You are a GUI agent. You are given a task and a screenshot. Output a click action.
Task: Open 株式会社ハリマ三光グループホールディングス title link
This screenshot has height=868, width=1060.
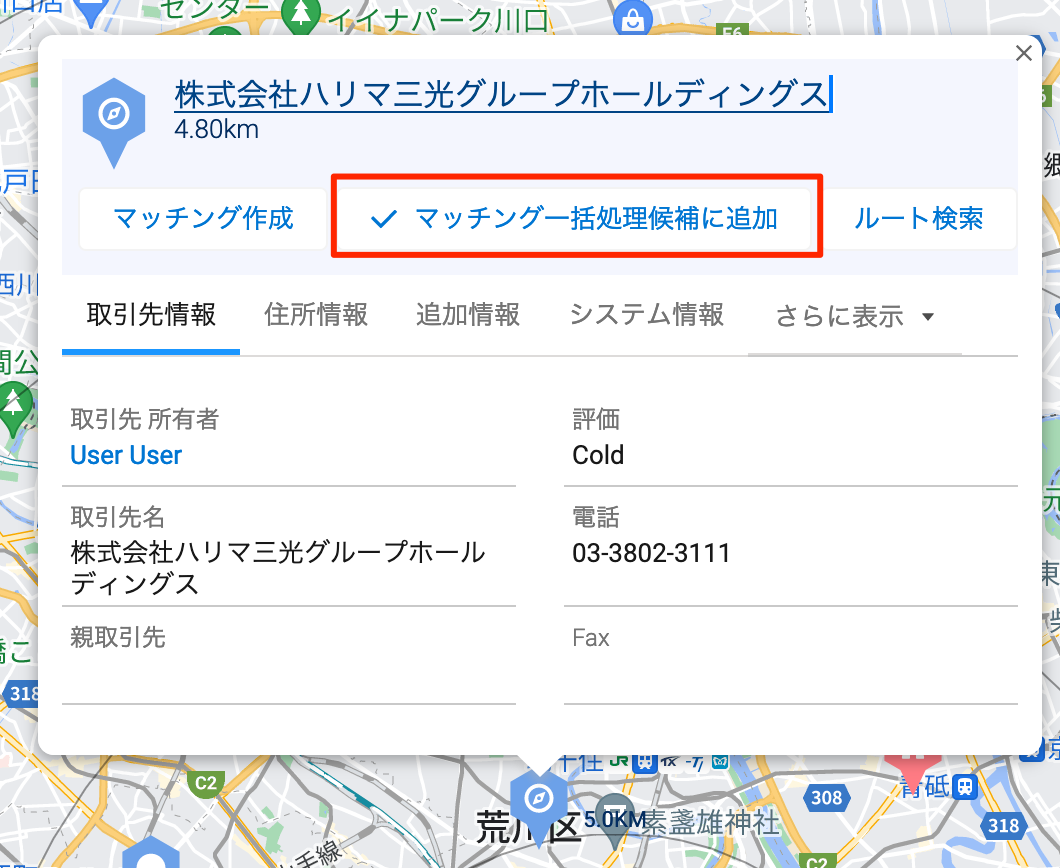(x=502, y=94)
